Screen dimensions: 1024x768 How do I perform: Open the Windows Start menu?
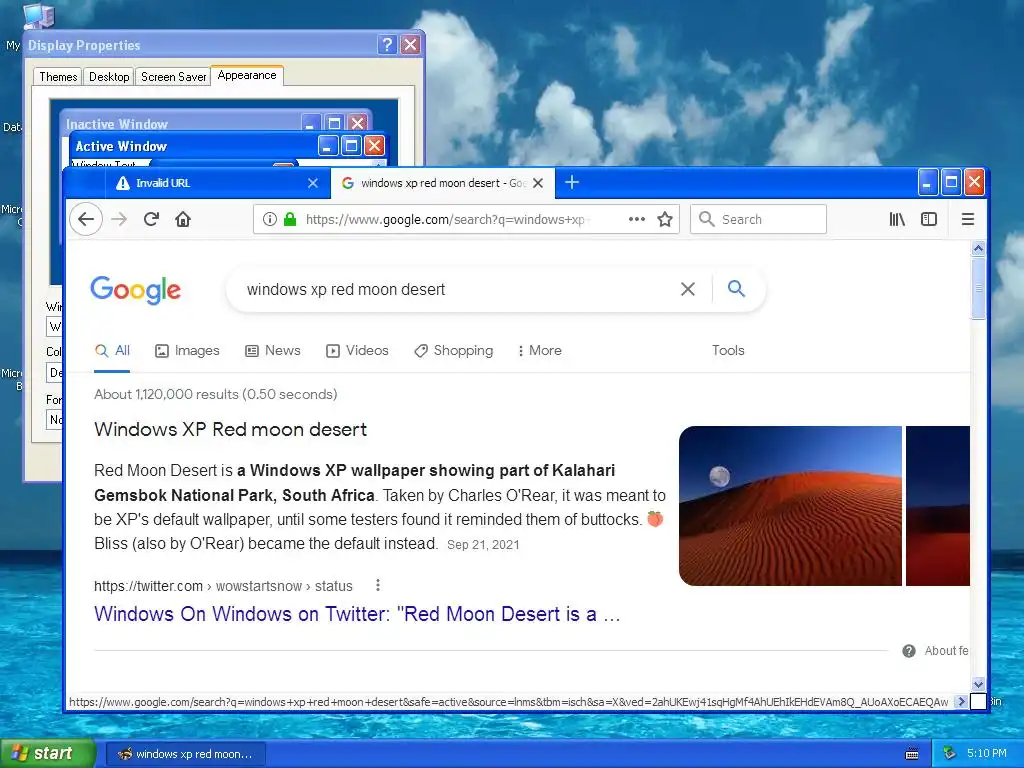(x=47, y=754)
